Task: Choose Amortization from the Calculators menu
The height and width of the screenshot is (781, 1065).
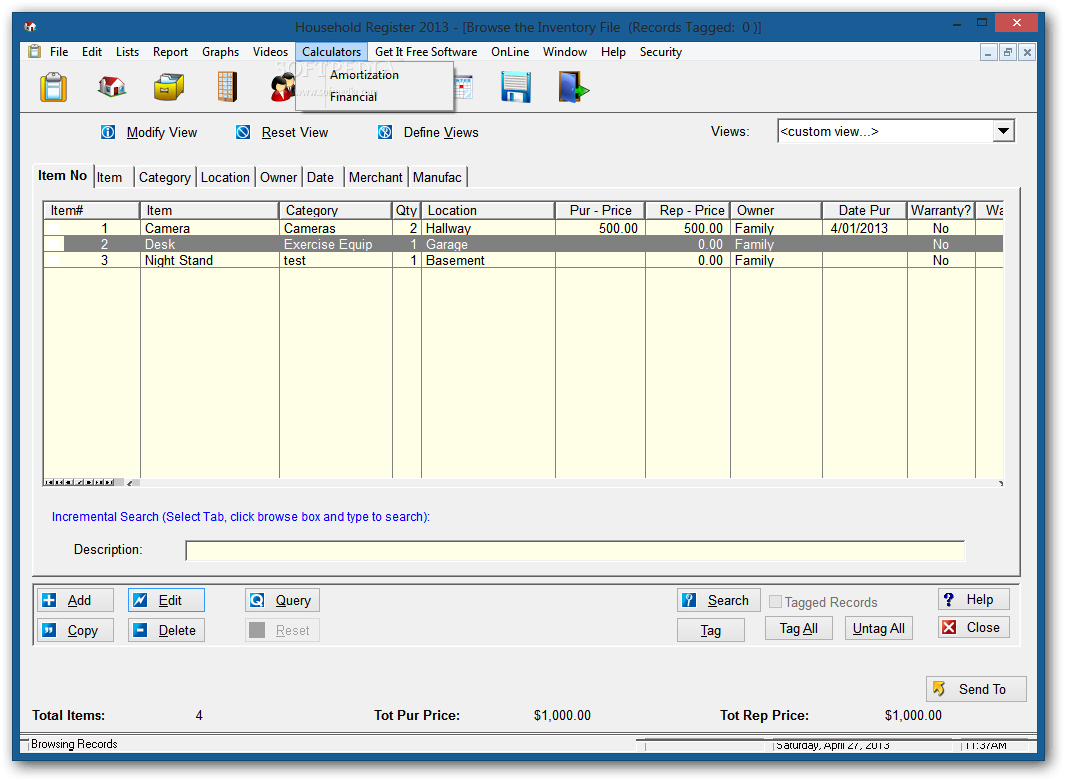Action: click(x=365, y=75)
